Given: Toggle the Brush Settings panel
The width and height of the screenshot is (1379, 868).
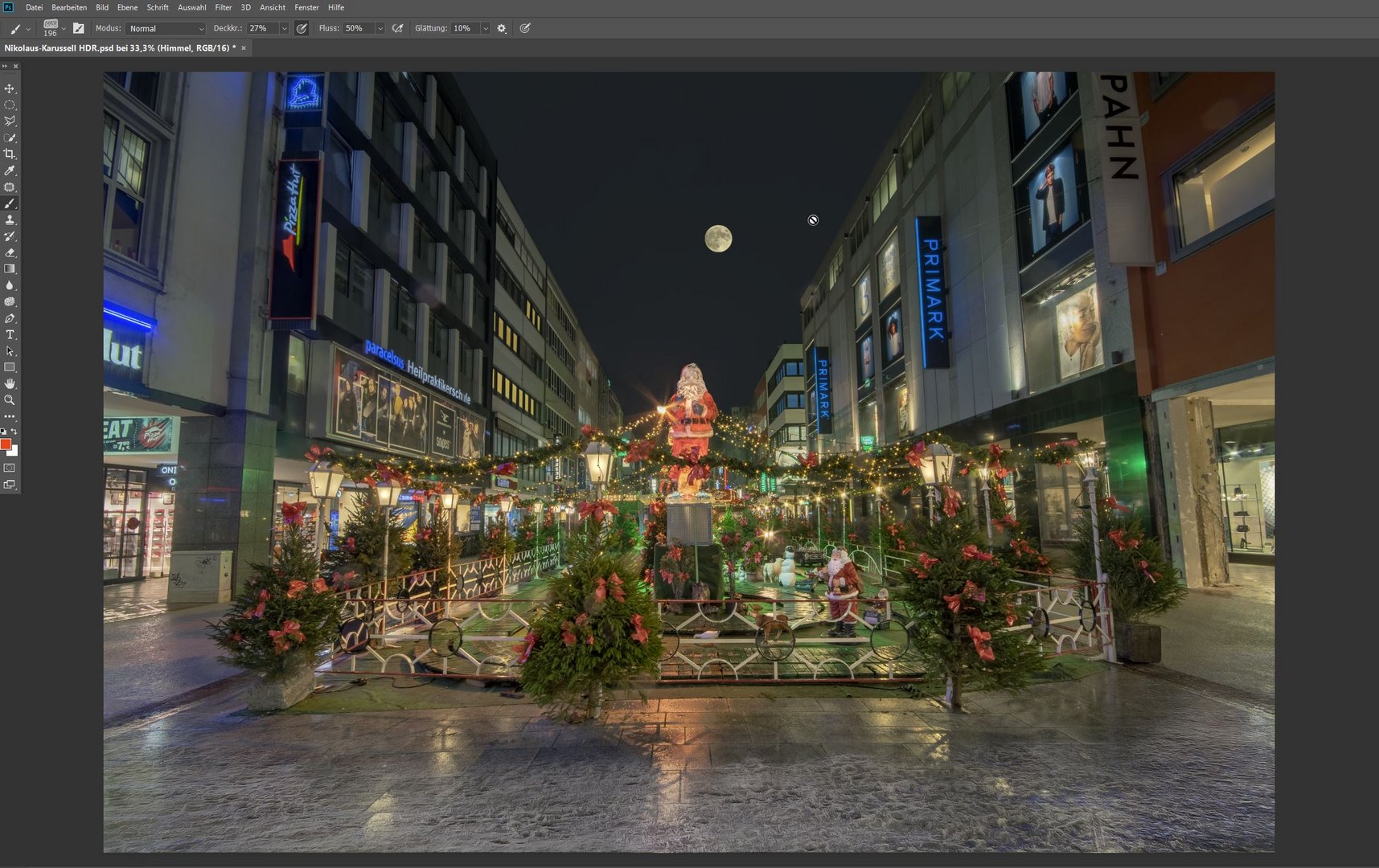Looking at the screenshot, I should (x=78, y=28).
